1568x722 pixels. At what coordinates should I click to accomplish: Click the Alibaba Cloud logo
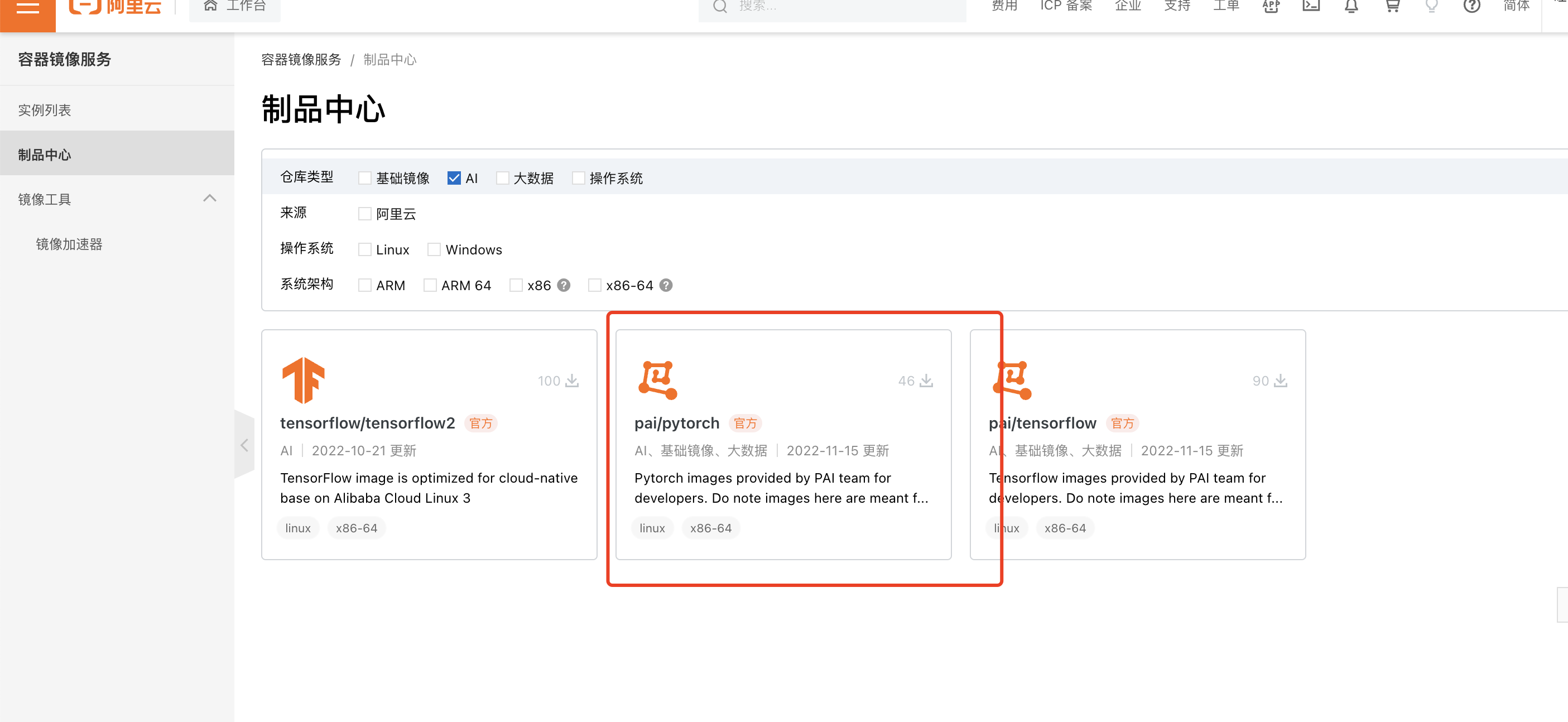coord(115,7)
